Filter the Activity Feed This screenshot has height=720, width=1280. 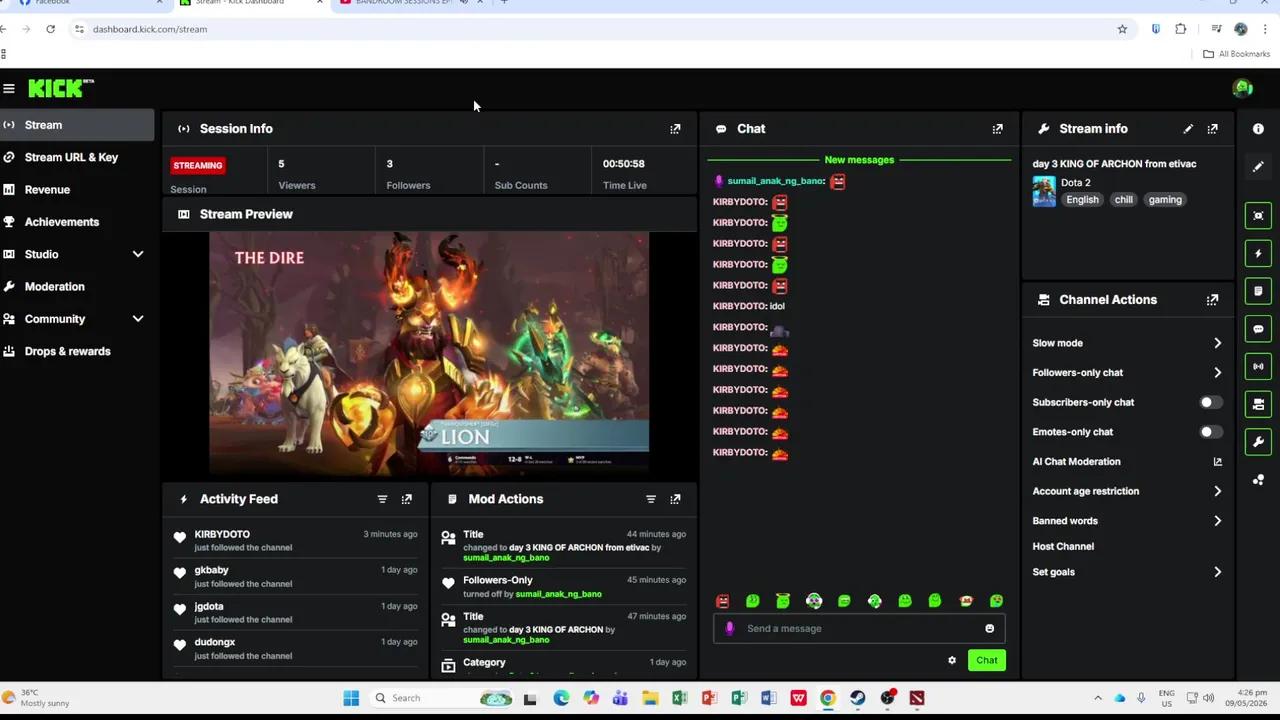point(382,499)
